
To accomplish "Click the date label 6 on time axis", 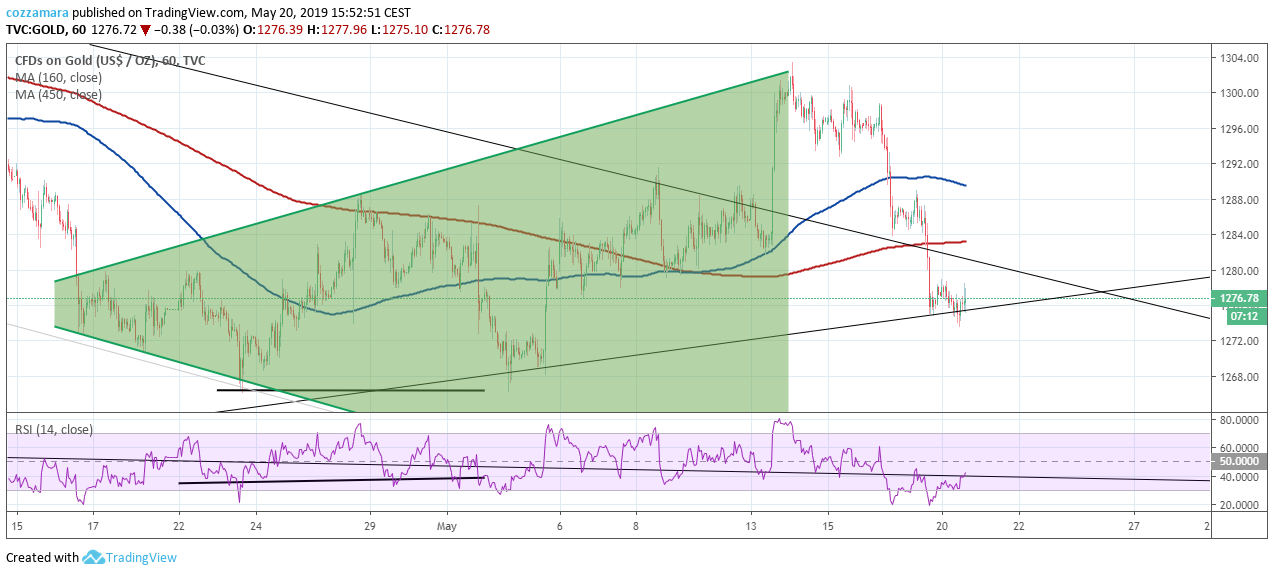I will tap(560, 525).
